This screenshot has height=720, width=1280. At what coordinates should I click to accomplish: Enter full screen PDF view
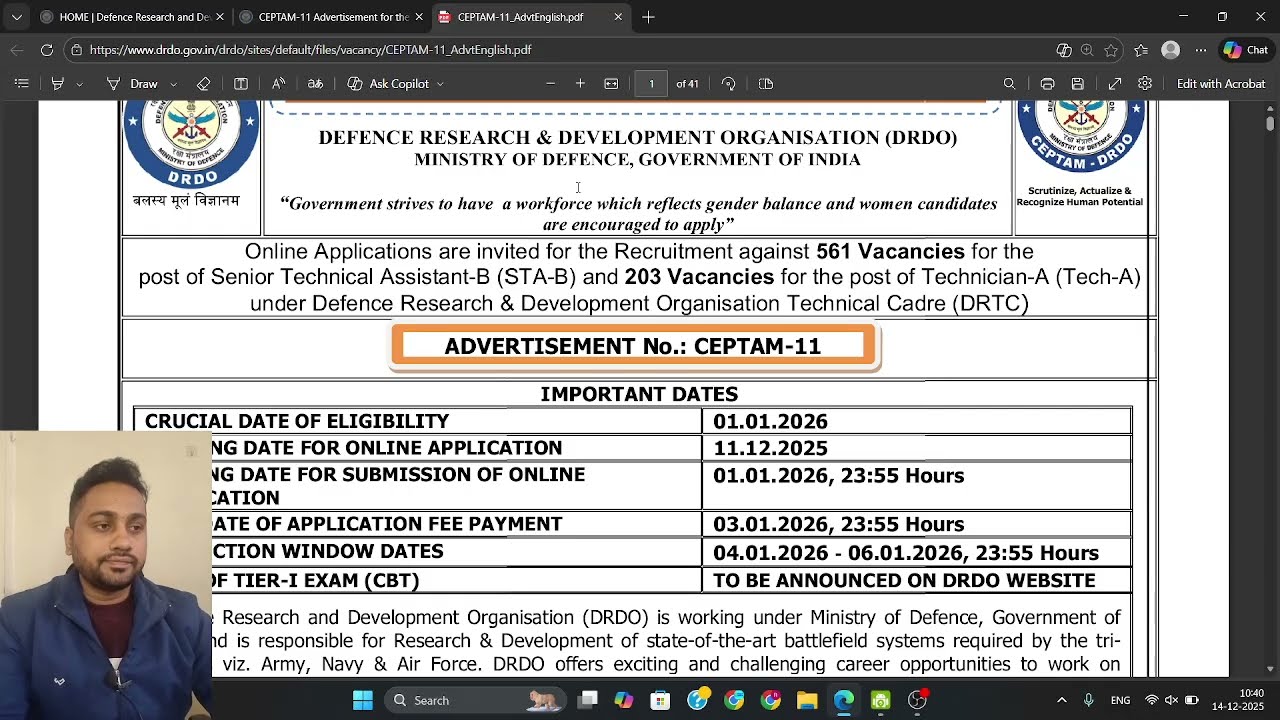coord(1115,84)
